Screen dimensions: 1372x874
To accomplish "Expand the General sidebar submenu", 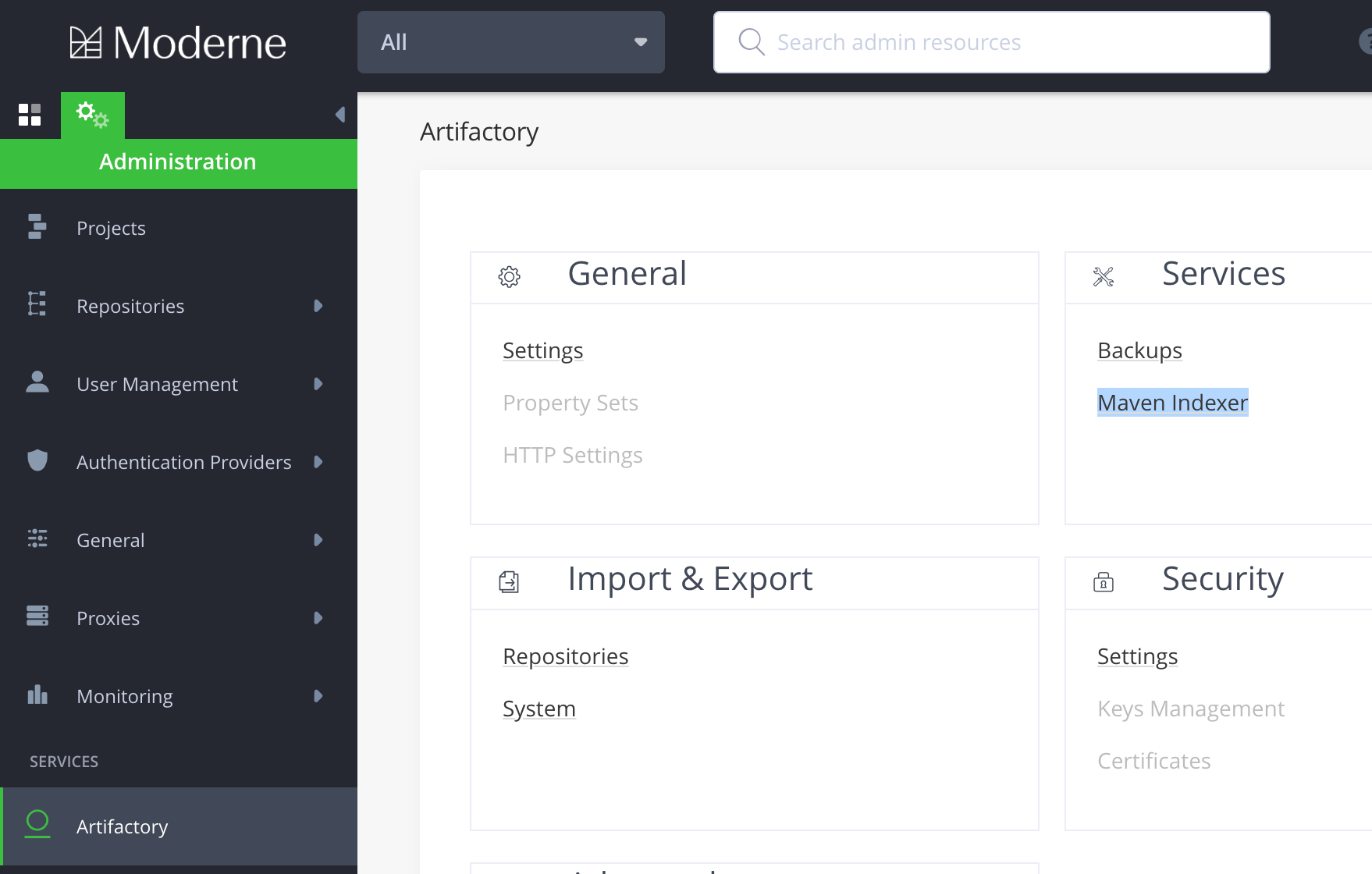I will point(318,540).
